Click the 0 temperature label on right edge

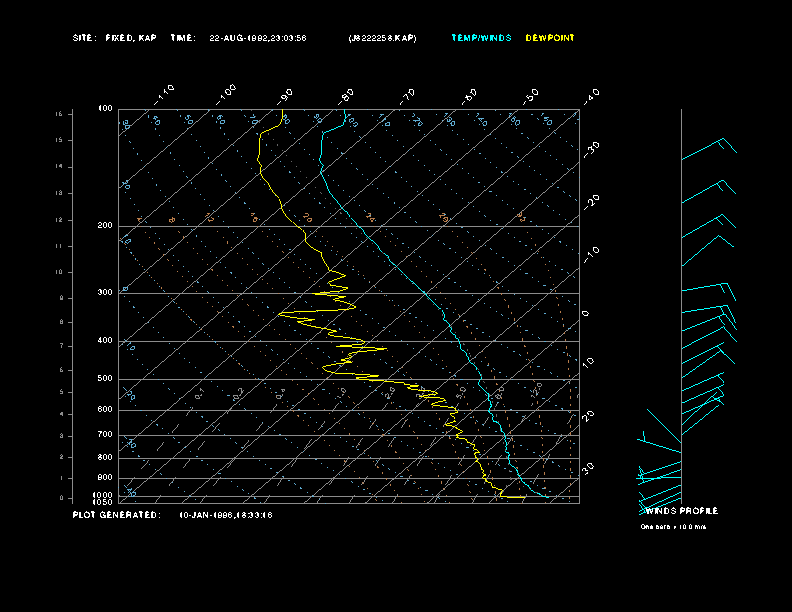pyautogui.click(x=585, y=314)
